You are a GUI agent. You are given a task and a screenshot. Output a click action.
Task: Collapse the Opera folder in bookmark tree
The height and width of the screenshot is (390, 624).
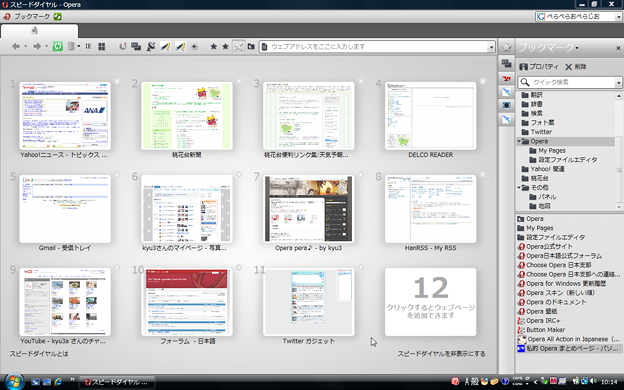pos(519,141)
